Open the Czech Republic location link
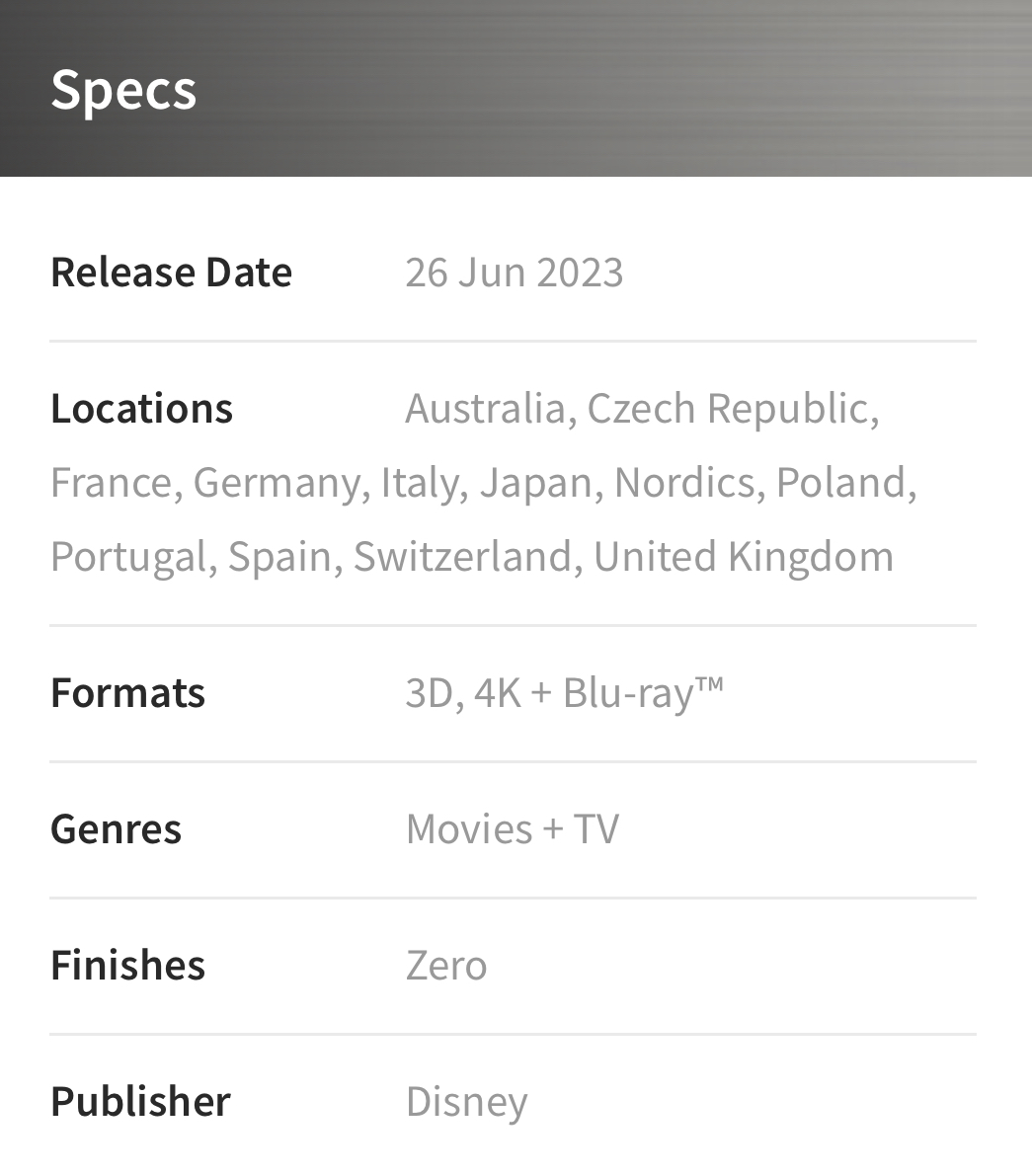Screen dimensions: 1032x1176 coord(728,409)
